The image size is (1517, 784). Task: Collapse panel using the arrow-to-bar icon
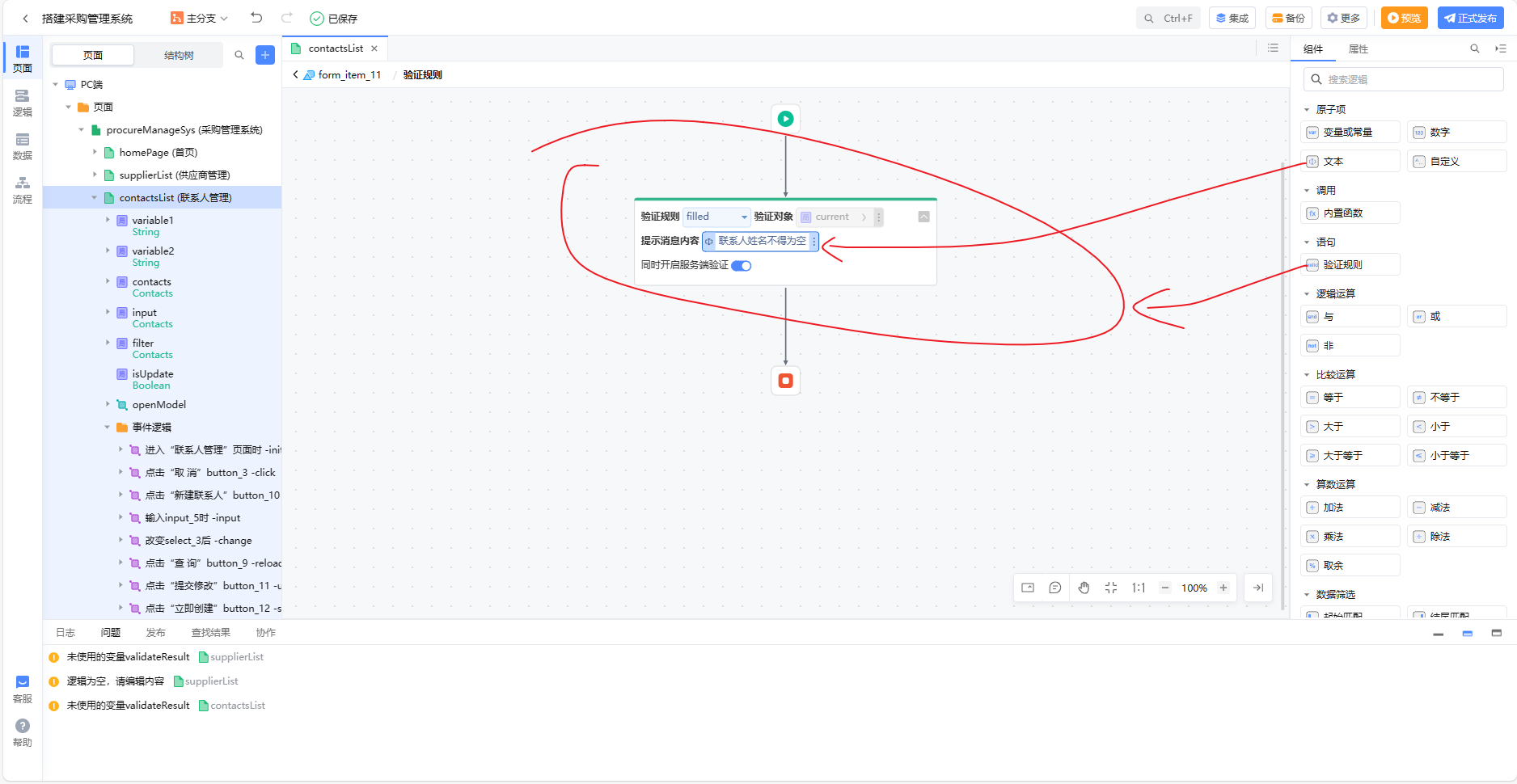click(x=1258, y=588)
